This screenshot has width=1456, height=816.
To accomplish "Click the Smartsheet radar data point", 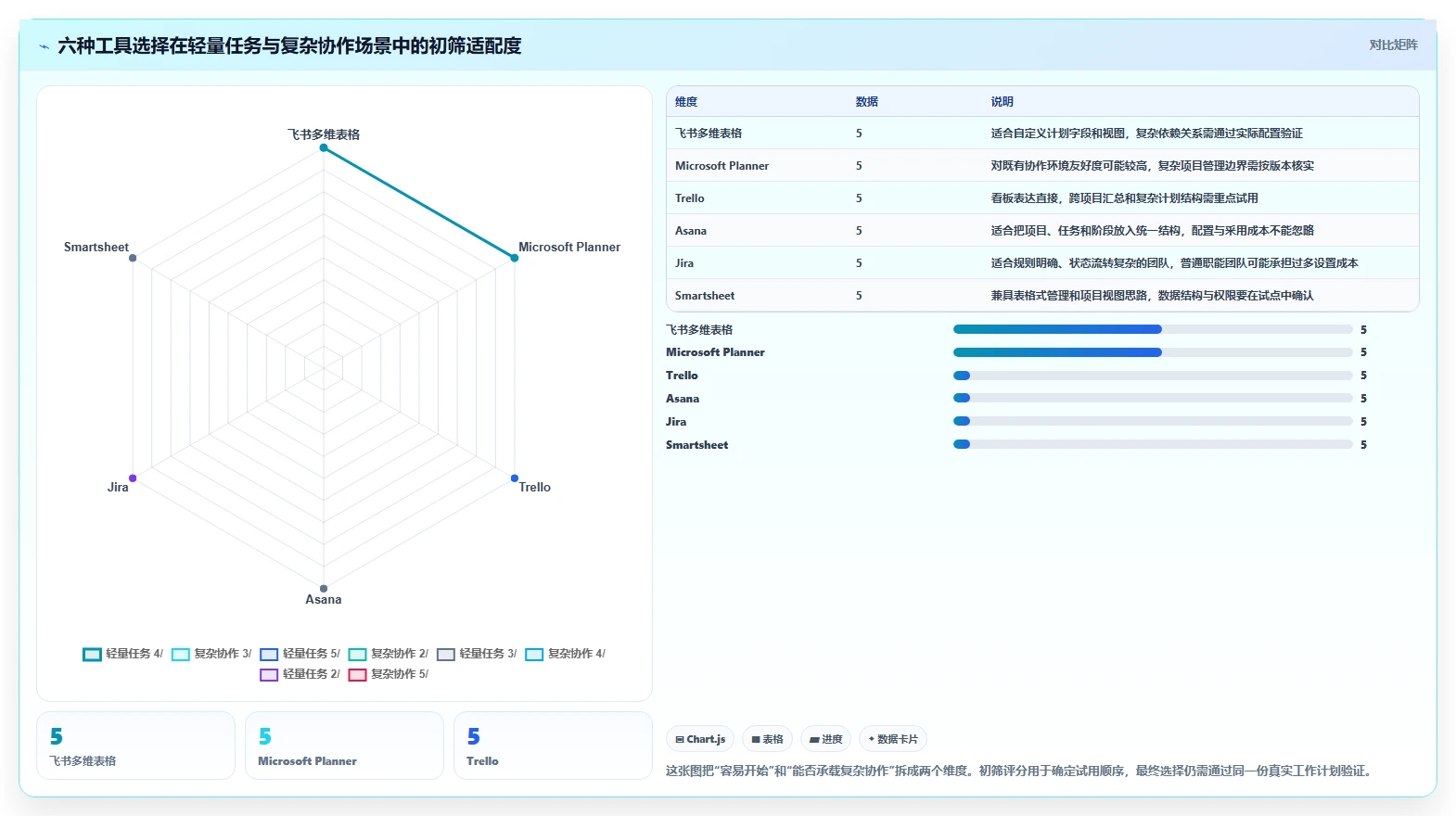I will pos(133,258).
